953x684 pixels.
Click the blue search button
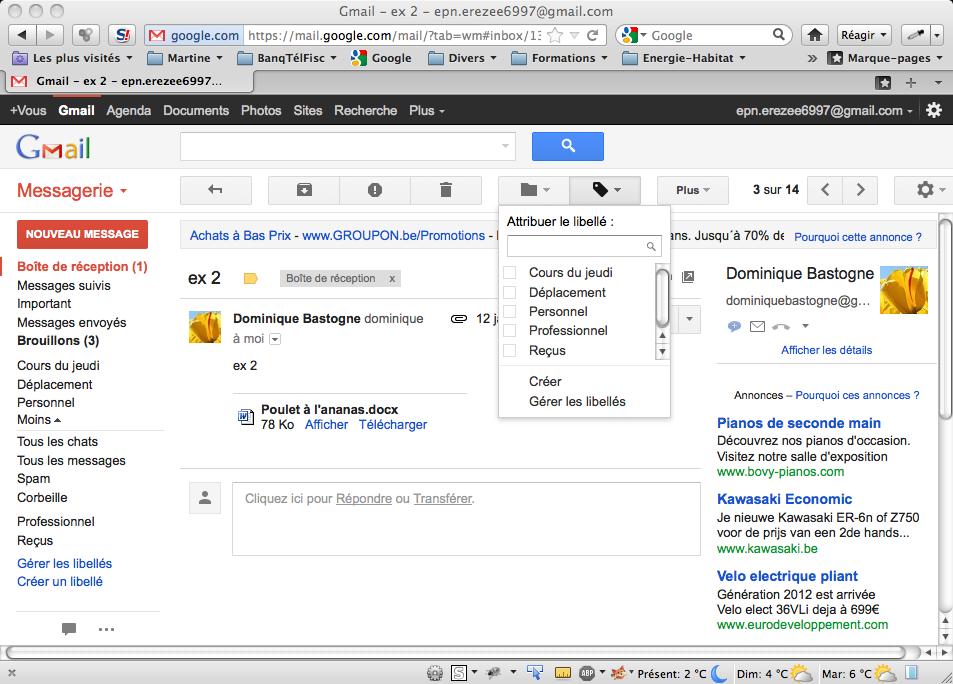point(568,146)
